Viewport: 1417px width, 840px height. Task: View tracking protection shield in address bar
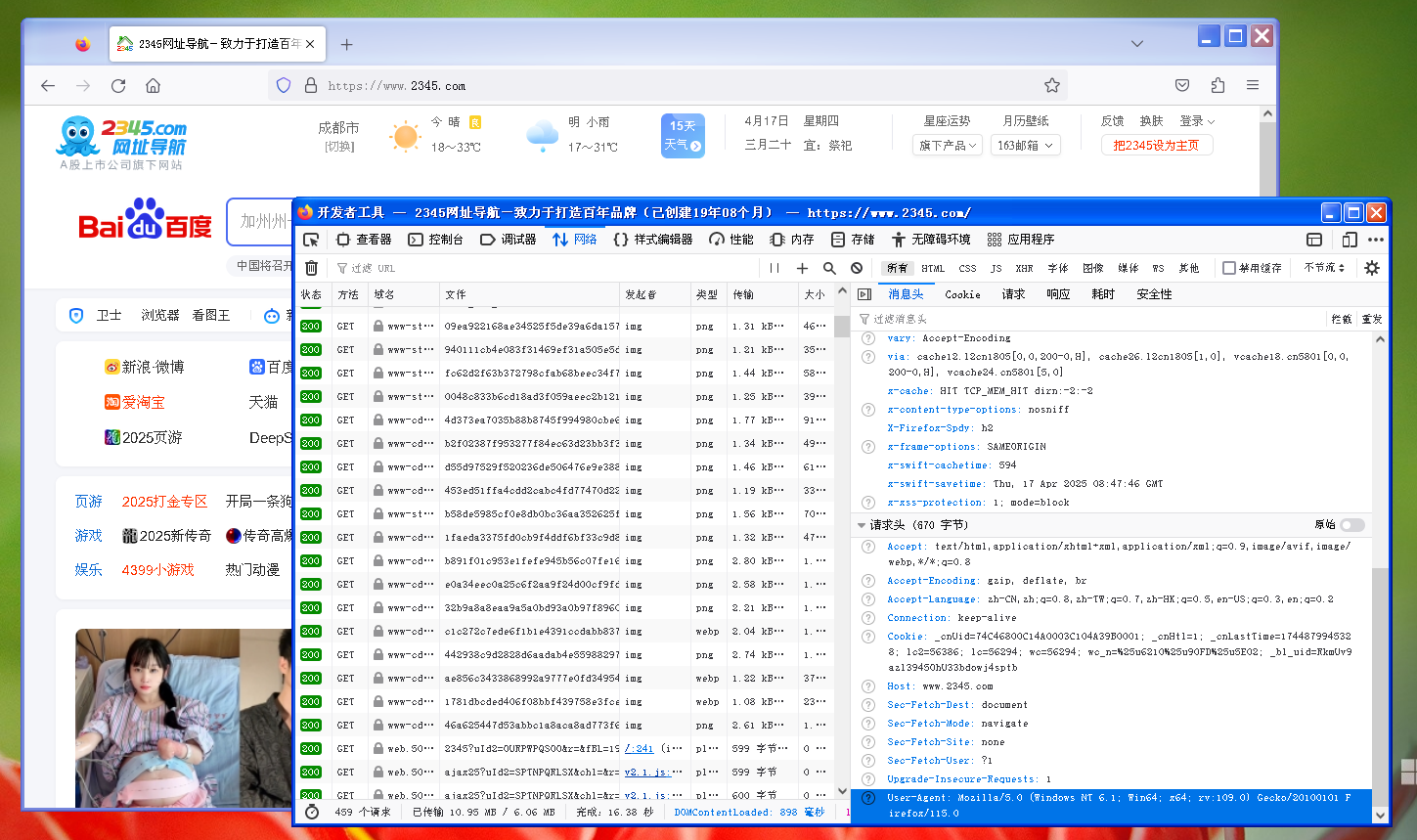(284, 85)
